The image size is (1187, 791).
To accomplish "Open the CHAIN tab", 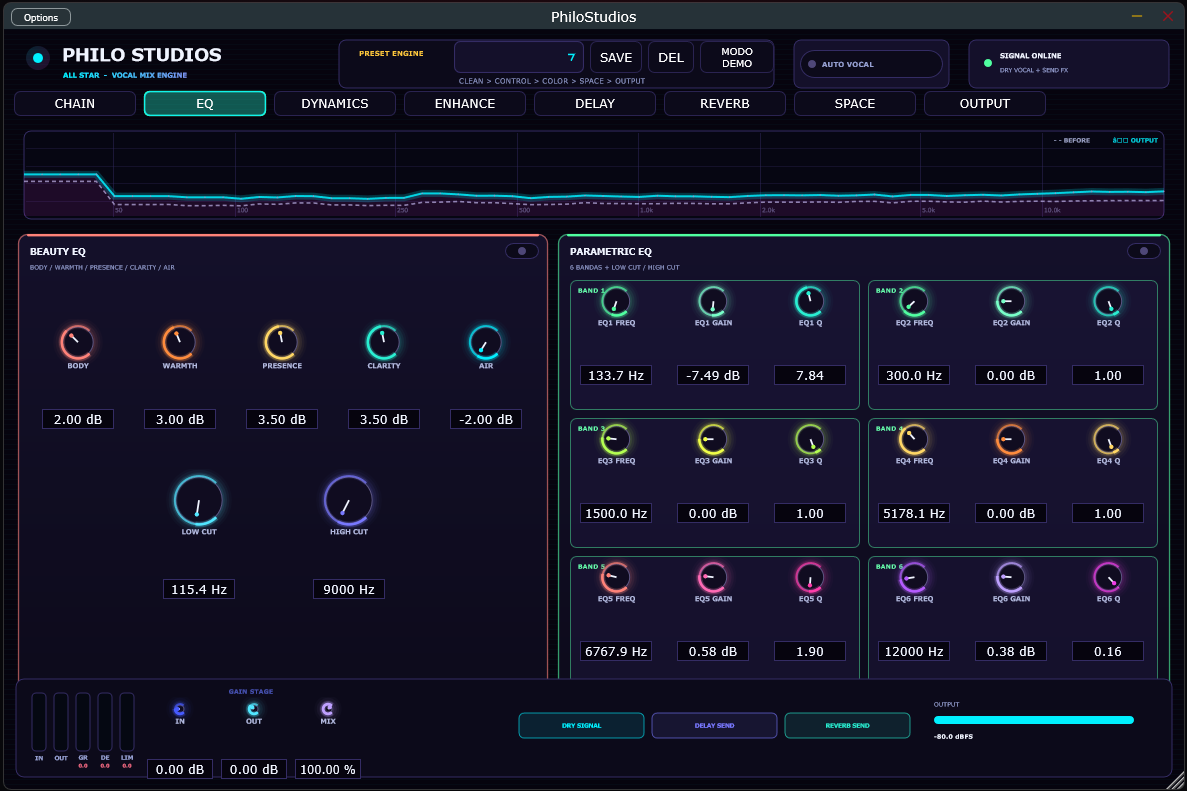I will point(75,104).
